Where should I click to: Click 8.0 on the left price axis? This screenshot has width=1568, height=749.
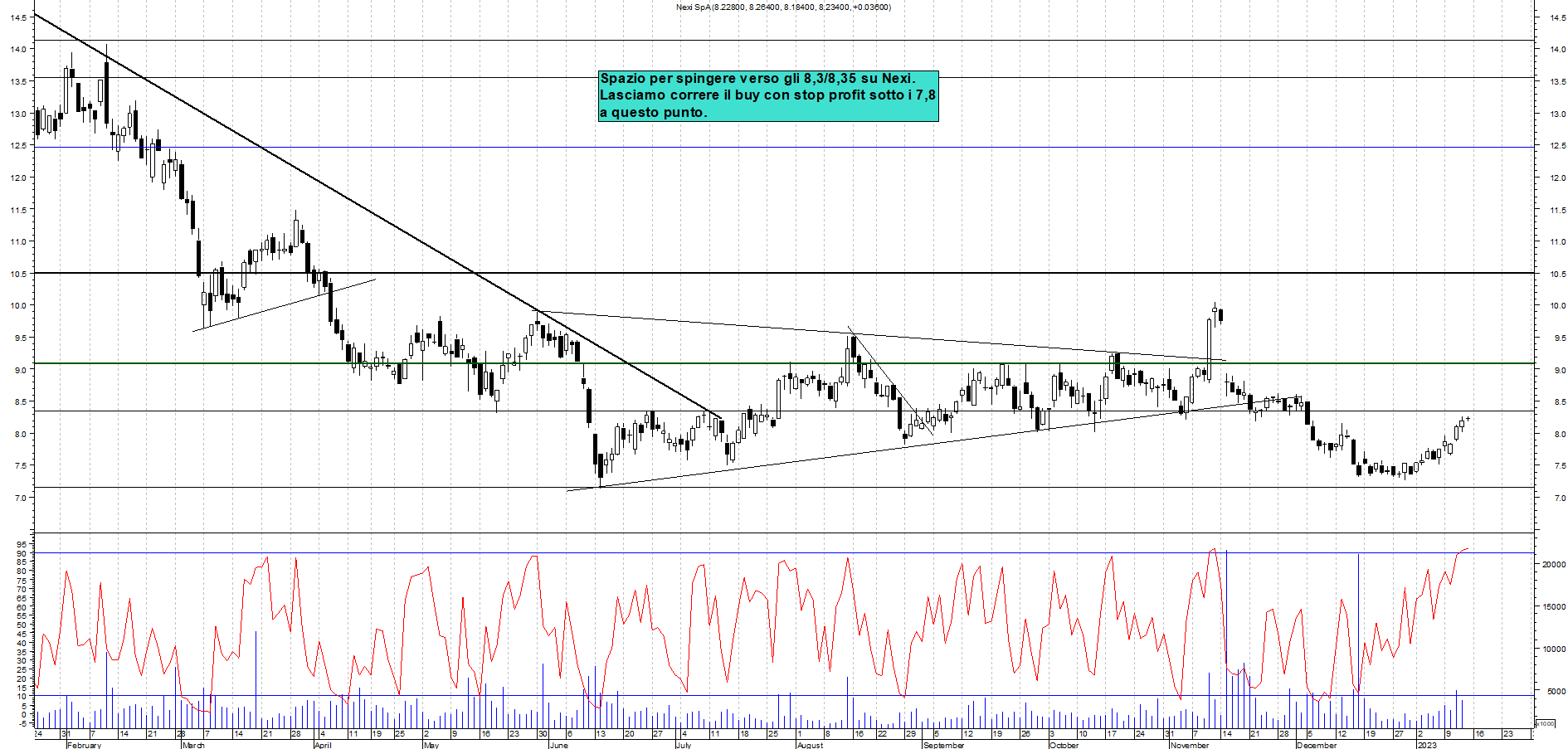[20, 434]
